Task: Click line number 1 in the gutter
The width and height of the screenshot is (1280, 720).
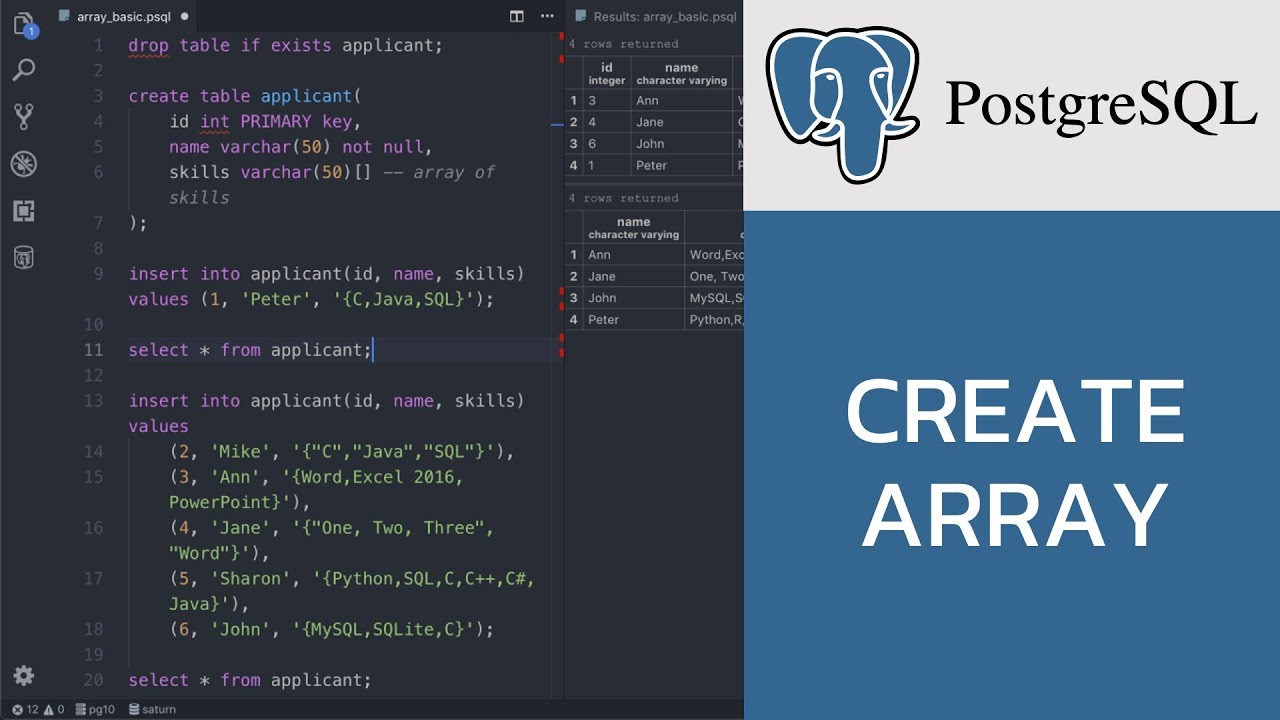Action: tap(98, 46)
